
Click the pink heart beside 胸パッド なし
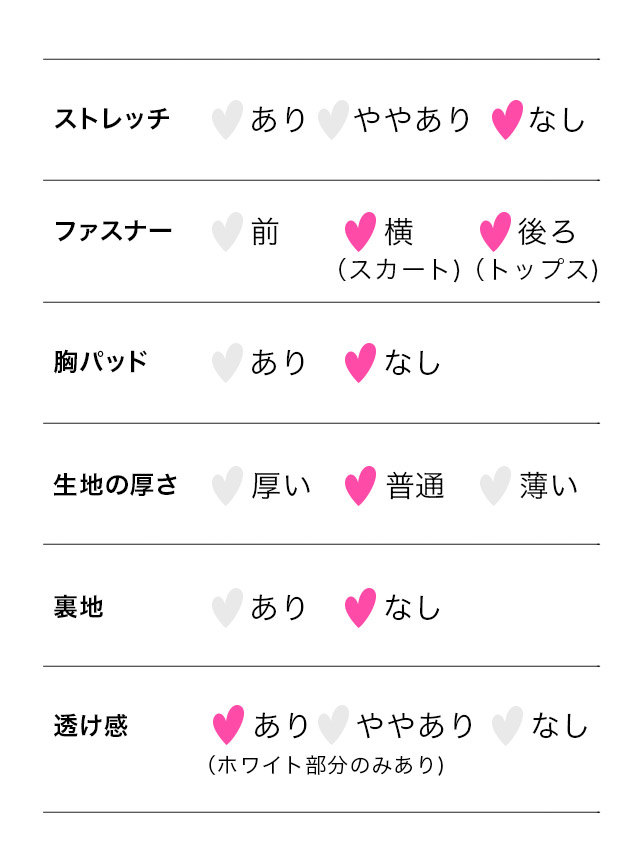click(360, 362)
